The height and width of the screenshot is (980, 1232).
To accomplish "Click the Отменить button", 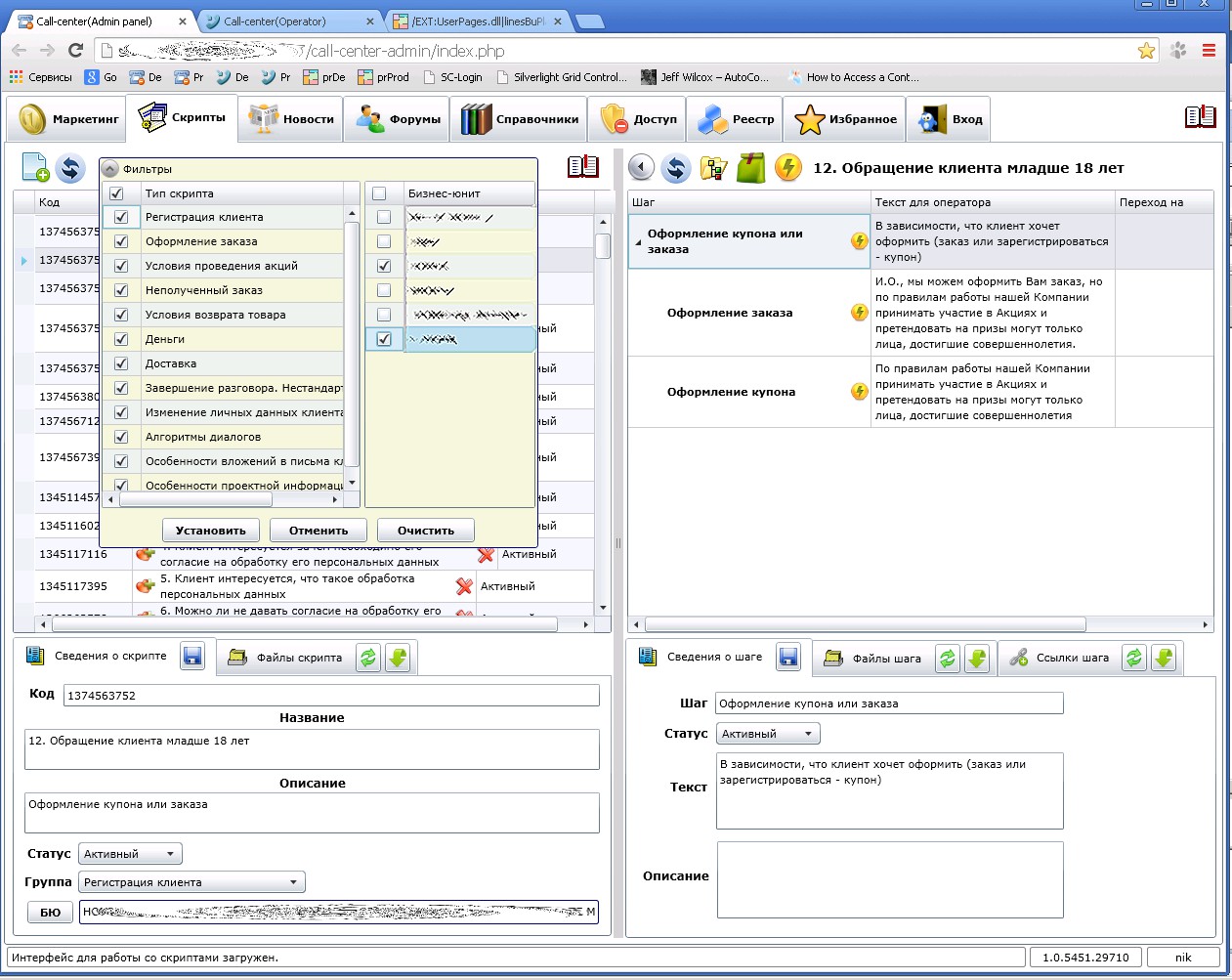I will pos(319,531).
